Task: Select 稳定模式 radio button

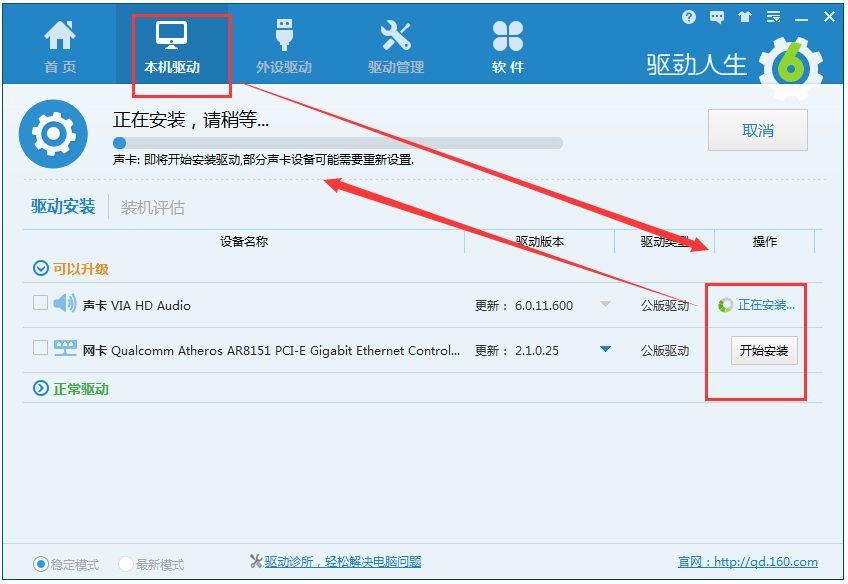Action: click(41, 564)
